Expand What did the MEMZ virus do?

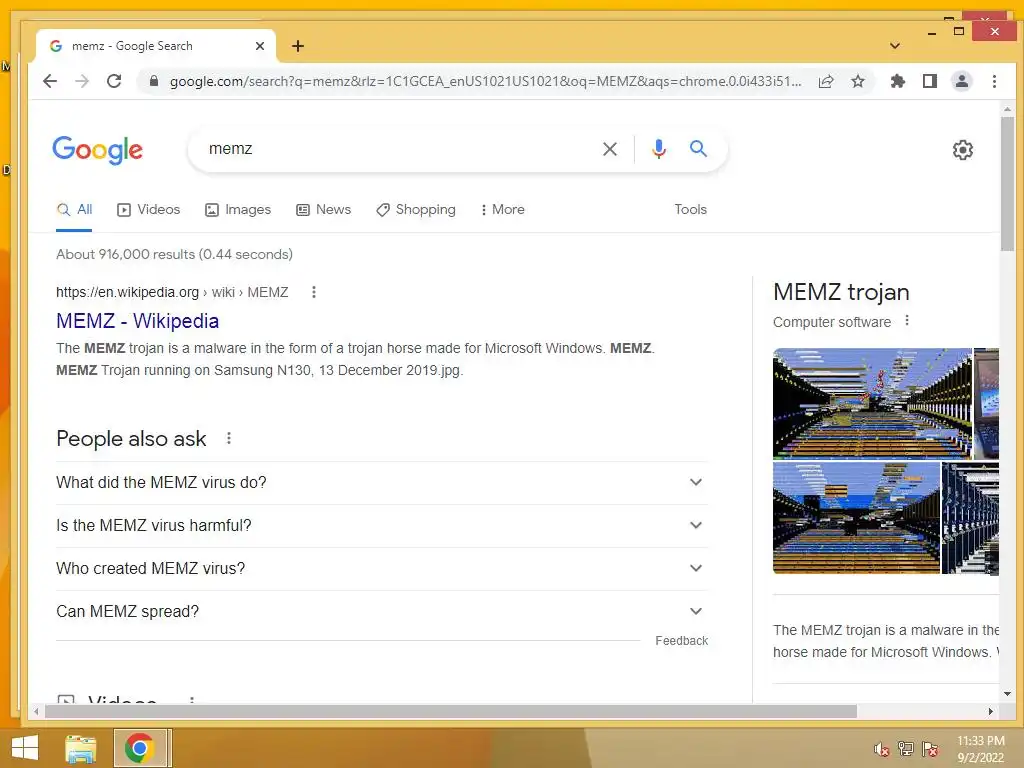[381, 483]
